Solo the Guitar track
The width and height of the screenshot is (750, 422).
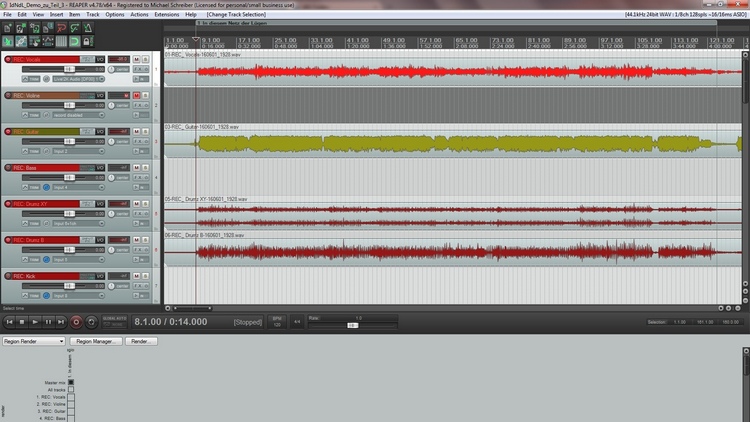point(145,132)
